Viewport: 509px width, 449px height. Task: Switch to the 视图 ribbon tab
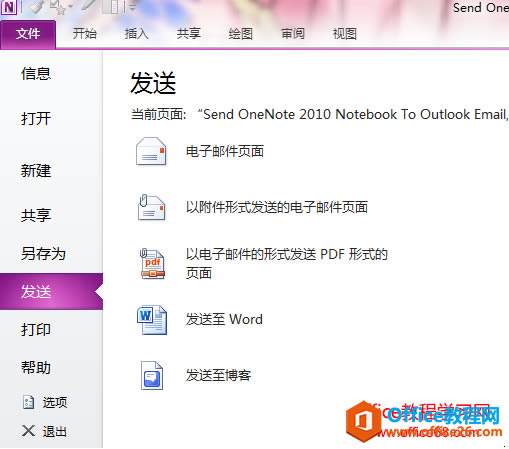tap(345, 34)
